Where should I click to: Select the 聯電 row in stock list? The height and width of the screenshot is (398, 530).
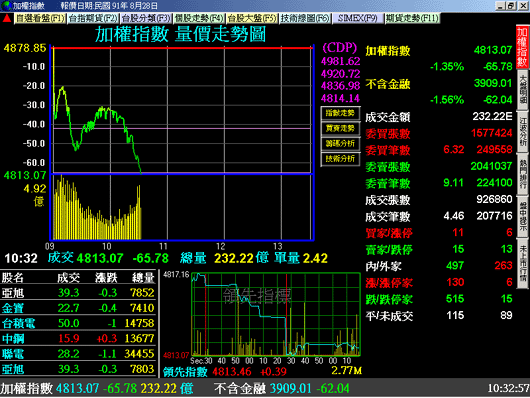coord(78,354)
